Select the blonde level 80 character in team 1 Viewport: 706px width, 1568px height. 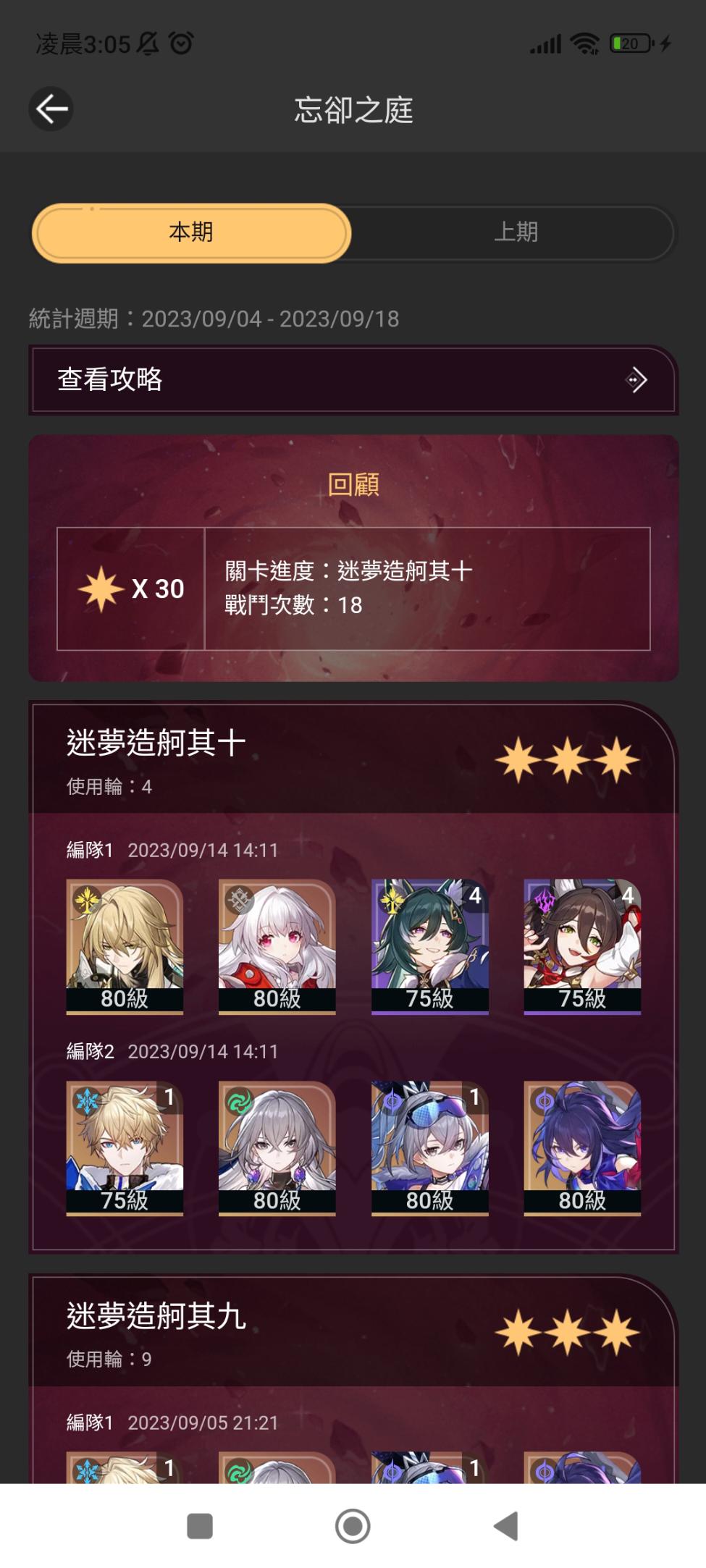(x=125, y=946)
